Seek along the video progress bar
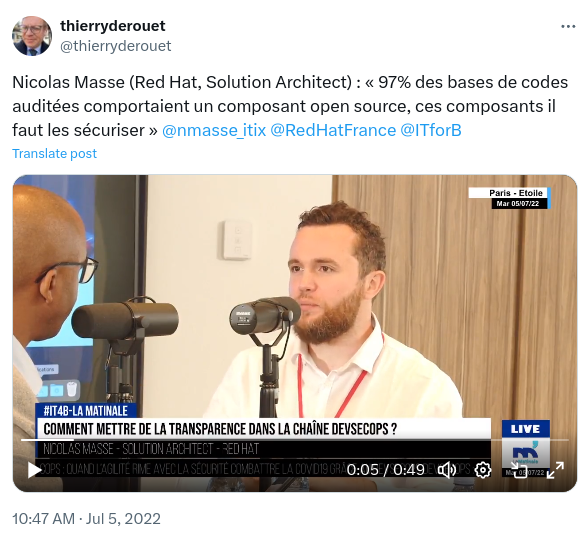This screenshot has height=536, width=587. pyautogui.click(x=295, y=440)
